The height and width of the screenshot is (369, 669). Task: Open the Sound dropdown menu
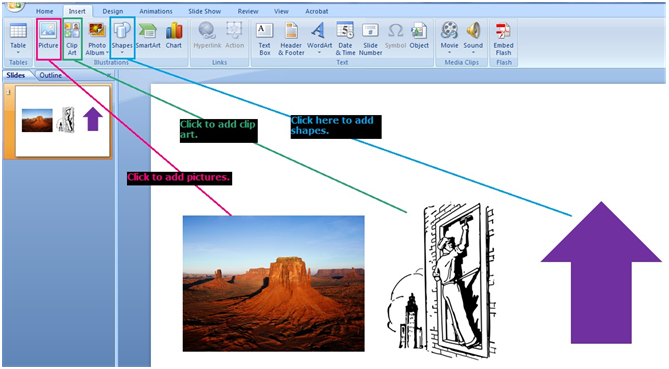point(473,52)
